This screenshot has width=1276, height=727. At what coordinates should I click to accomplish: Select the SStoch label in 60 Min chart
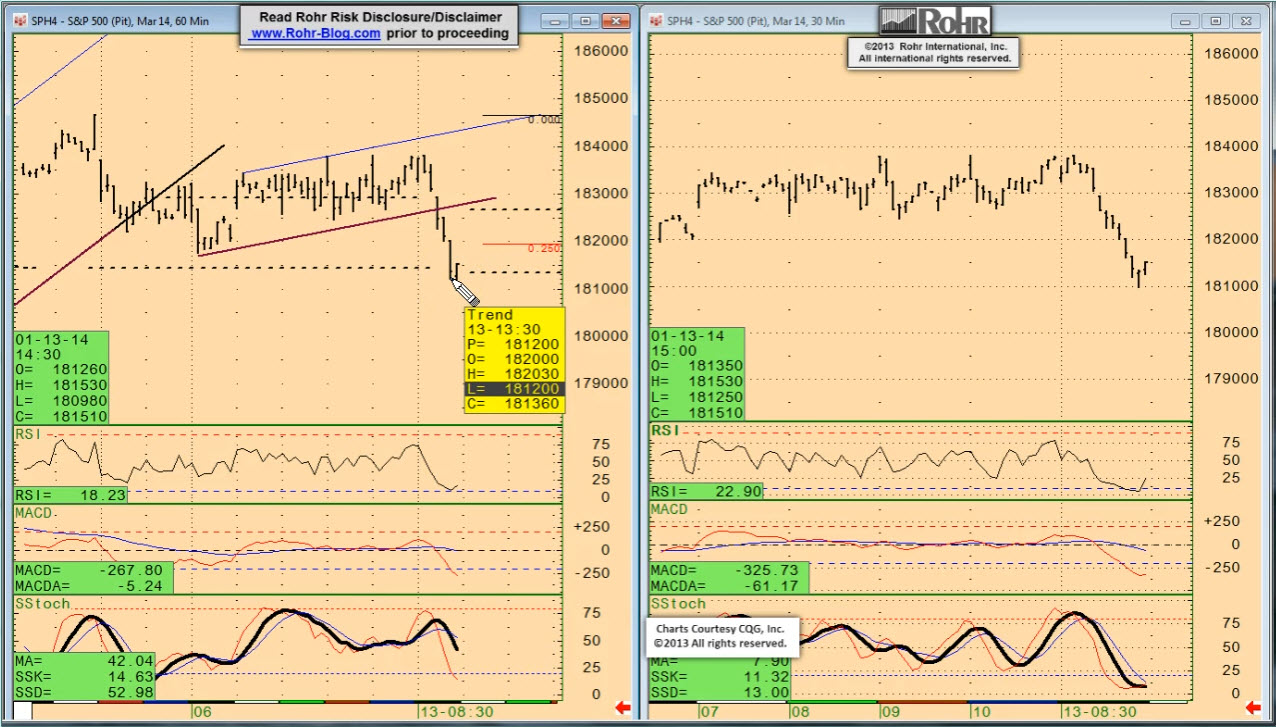click(x=42, y=603)
